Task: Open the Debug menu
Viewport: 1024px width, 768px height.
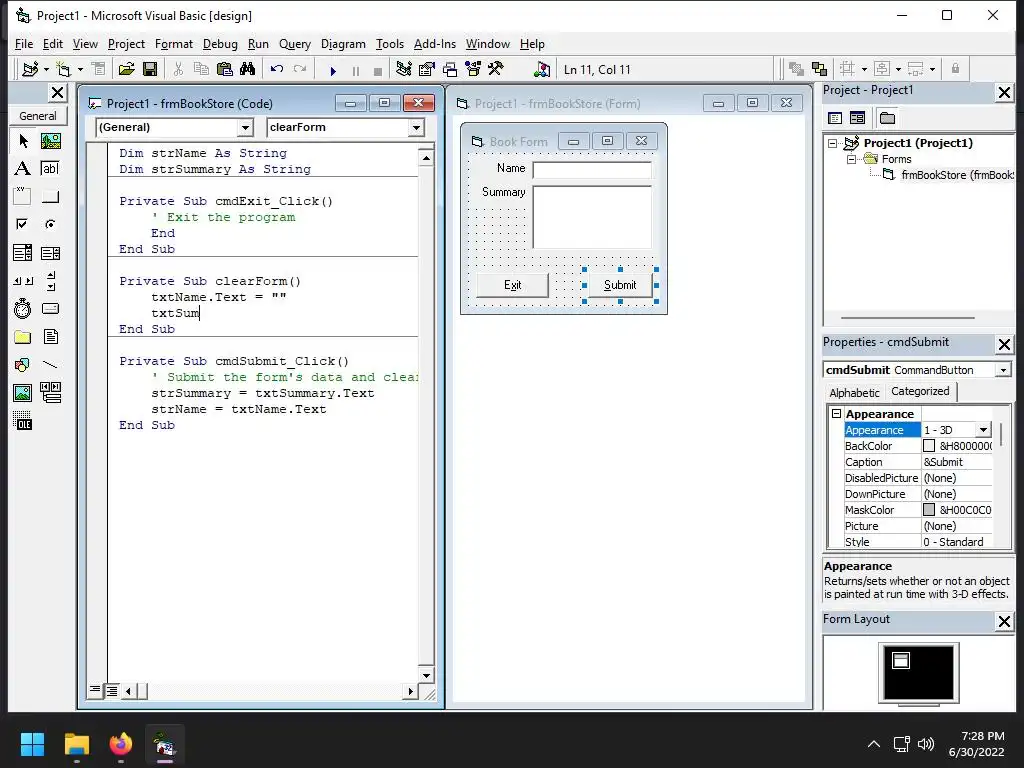Action: [x=220, y=44]
